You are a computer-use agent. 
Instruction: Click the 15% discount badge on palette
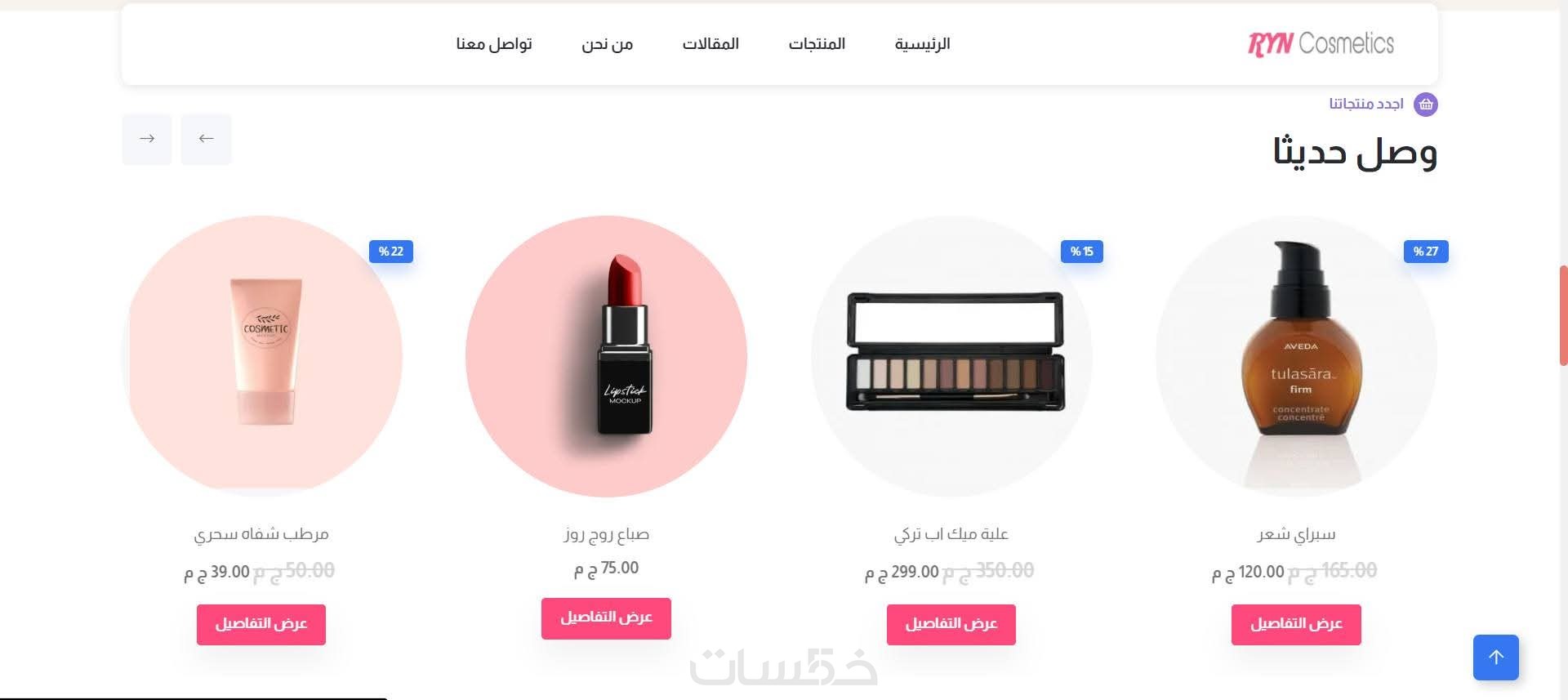click(1081, 252)
